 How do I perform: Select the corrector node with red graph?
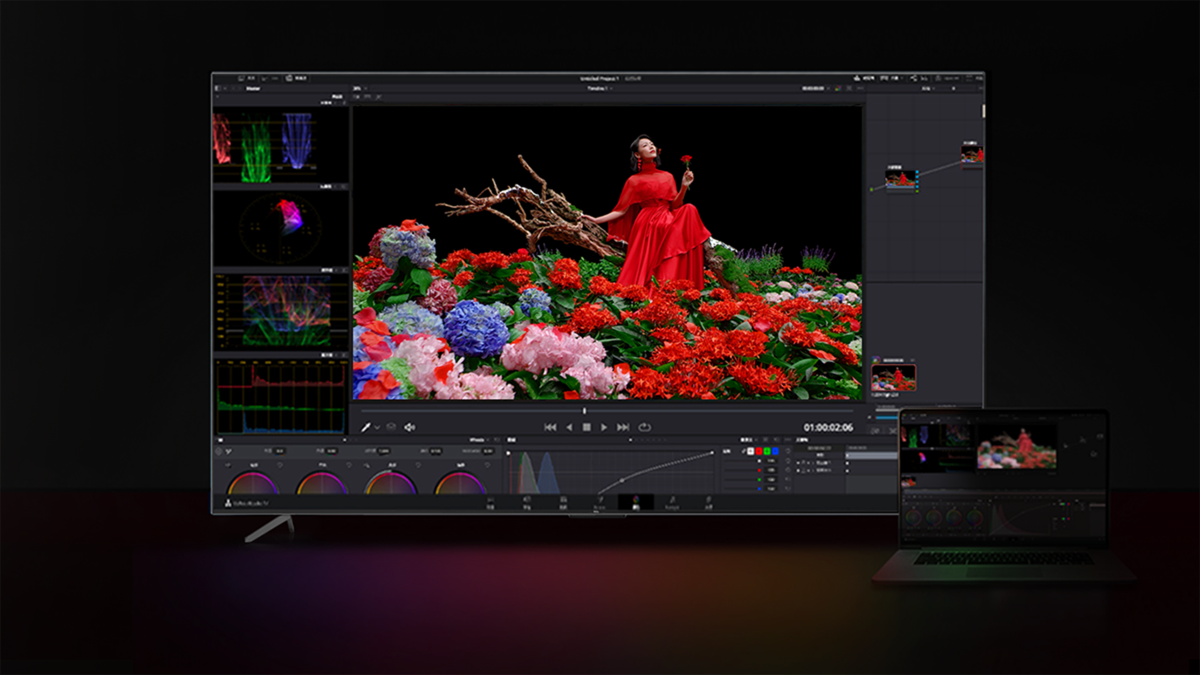(902, 178)
